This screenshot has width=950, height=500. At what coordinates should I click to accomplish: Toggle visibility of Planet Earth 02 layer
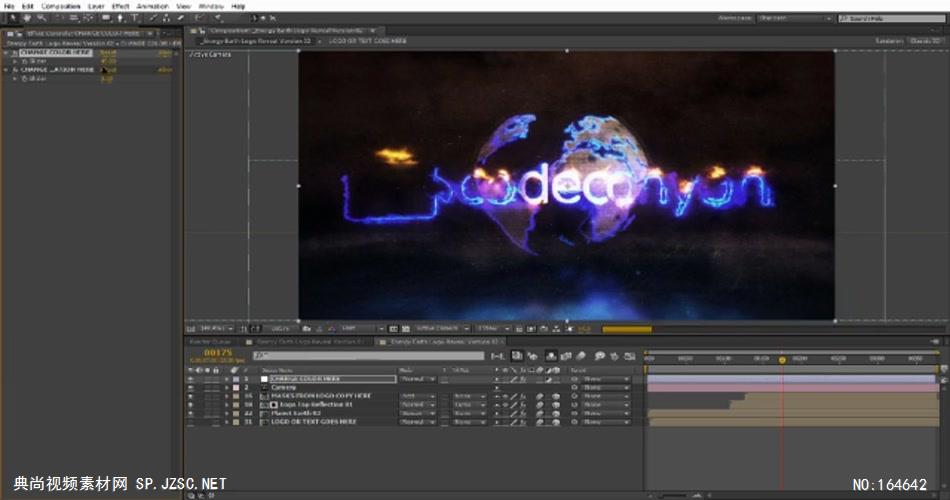191,413
